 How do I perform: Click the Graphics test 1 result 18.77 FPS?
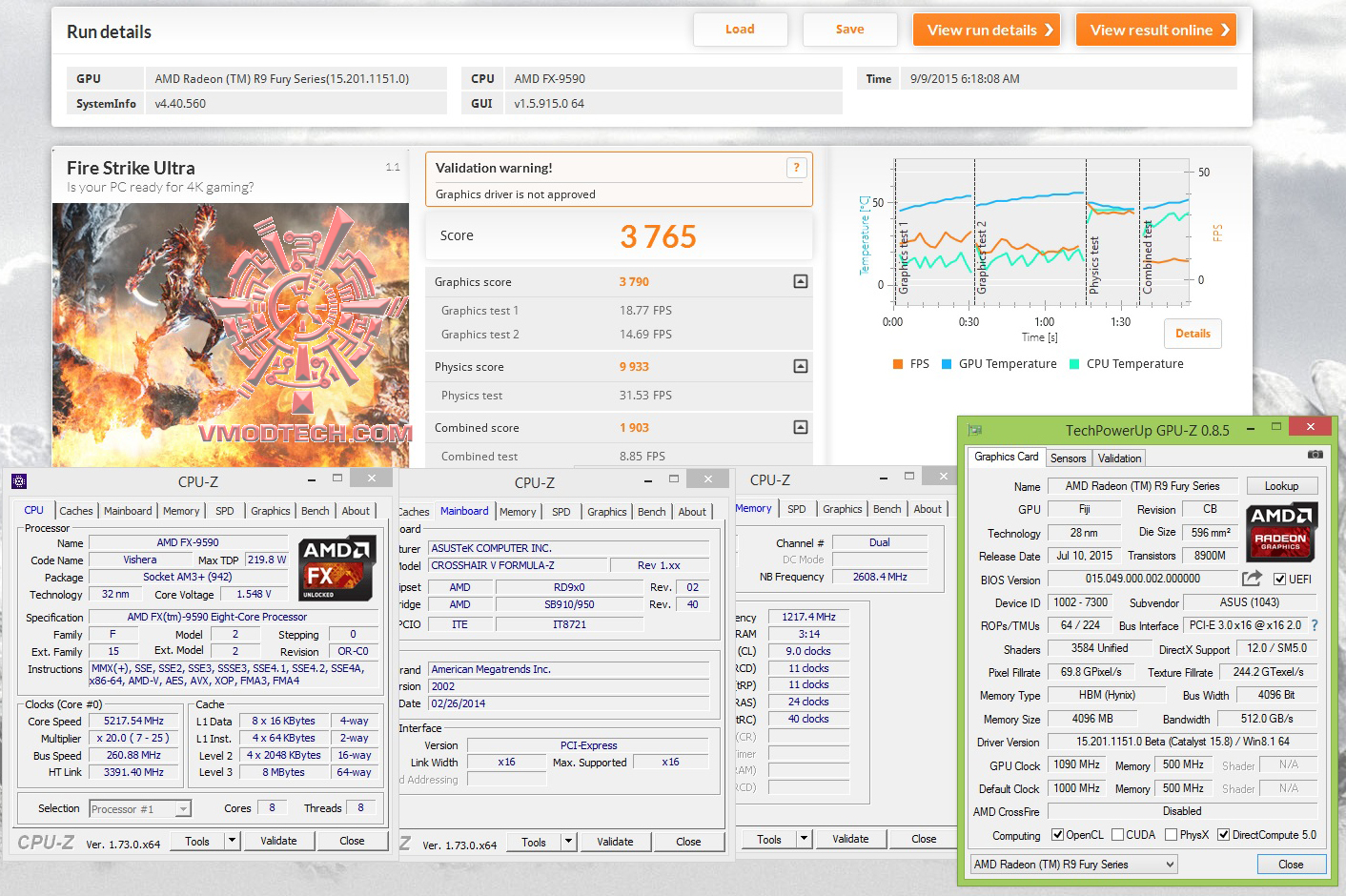point(645,311)
